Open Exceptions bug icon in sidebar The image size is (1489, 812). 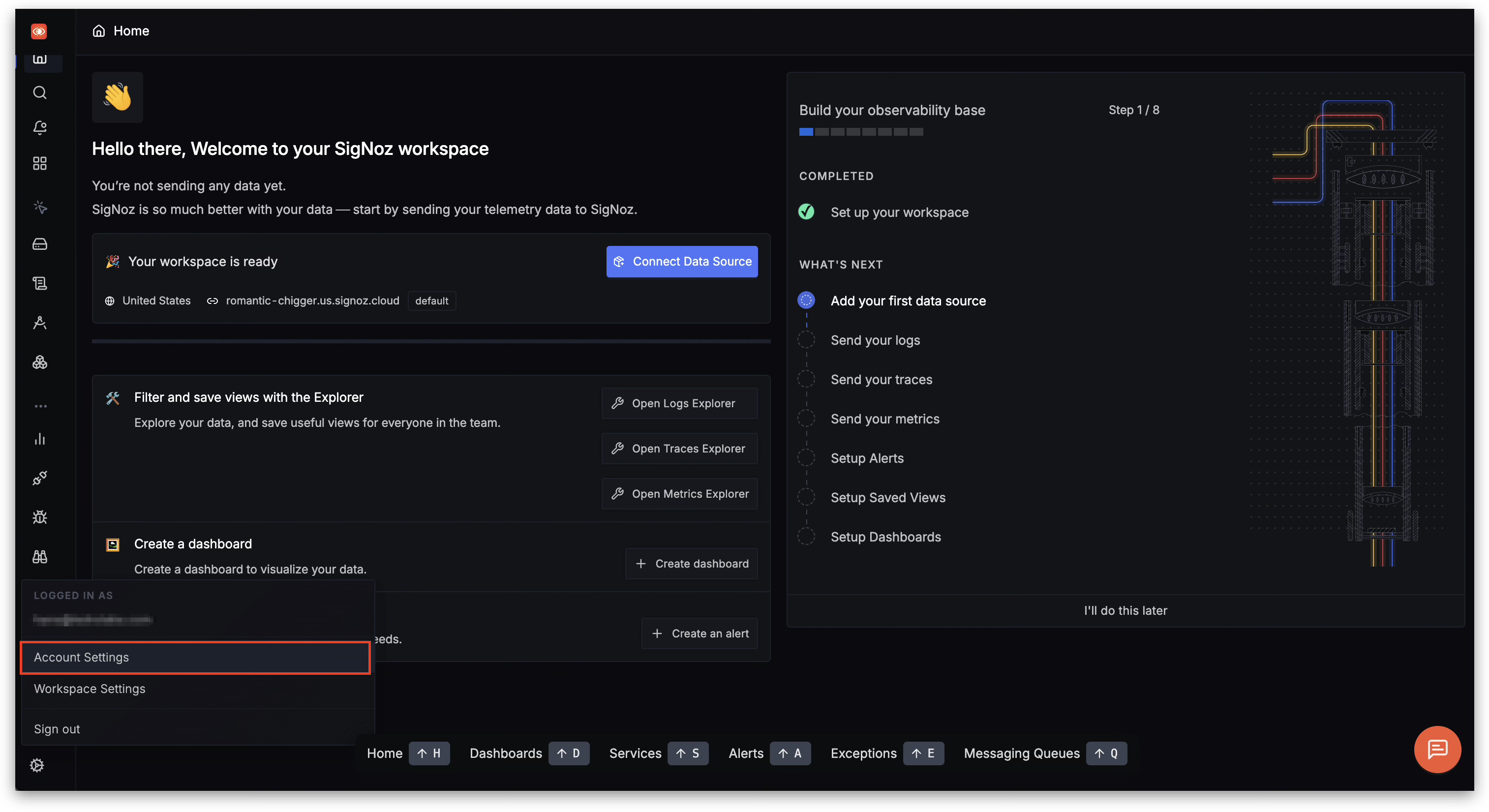[39, 517]
